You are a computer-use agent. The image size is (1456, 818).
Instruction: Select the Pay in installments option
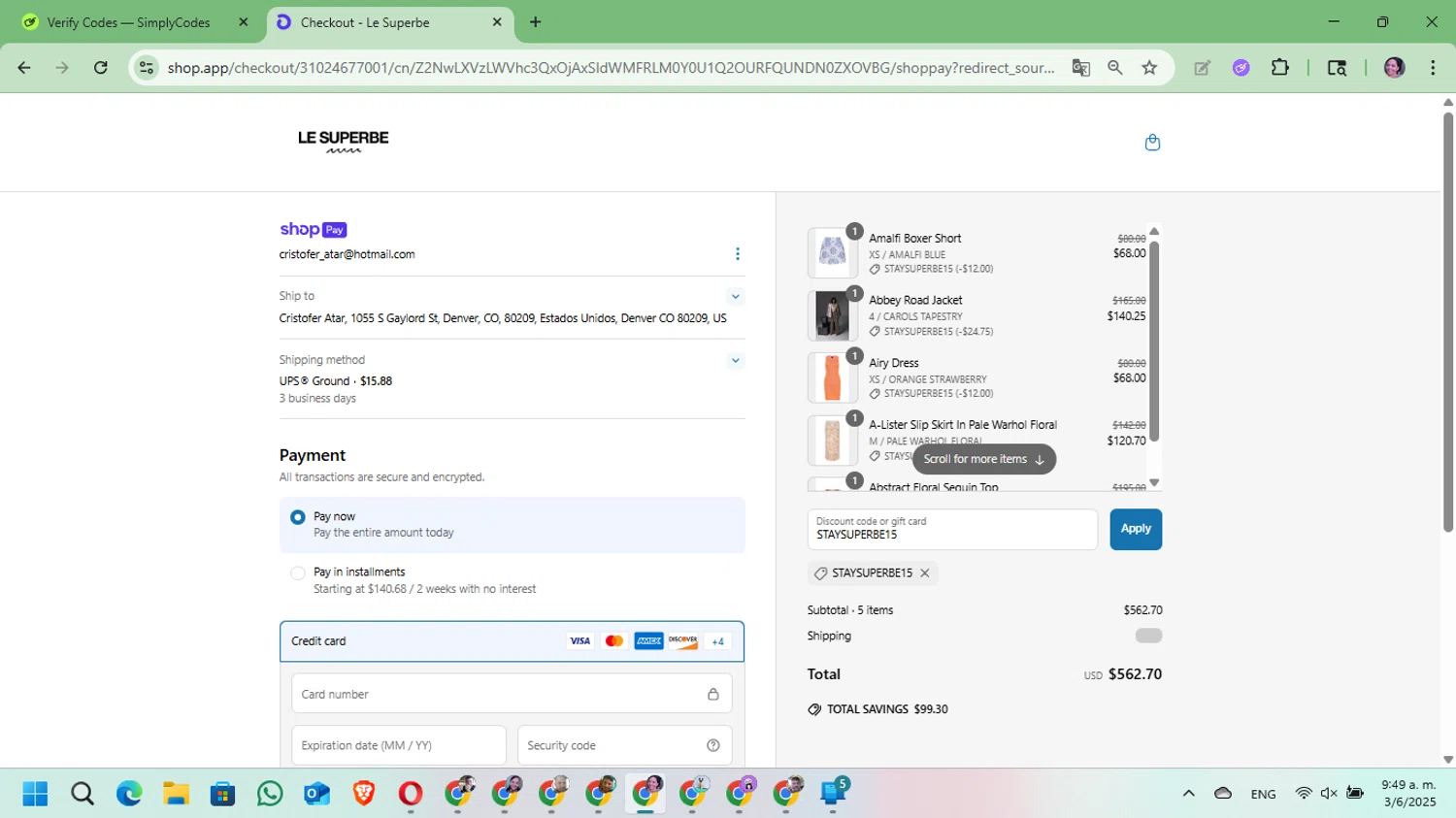click(x=298, y=573)
